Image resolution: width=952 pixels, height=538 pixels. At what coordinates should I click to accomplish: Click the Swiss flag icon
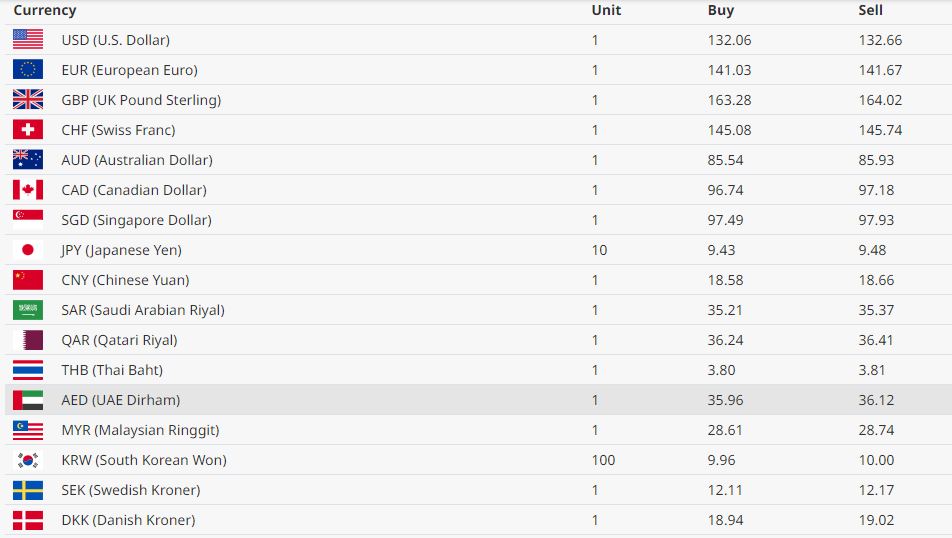point(28,130)
